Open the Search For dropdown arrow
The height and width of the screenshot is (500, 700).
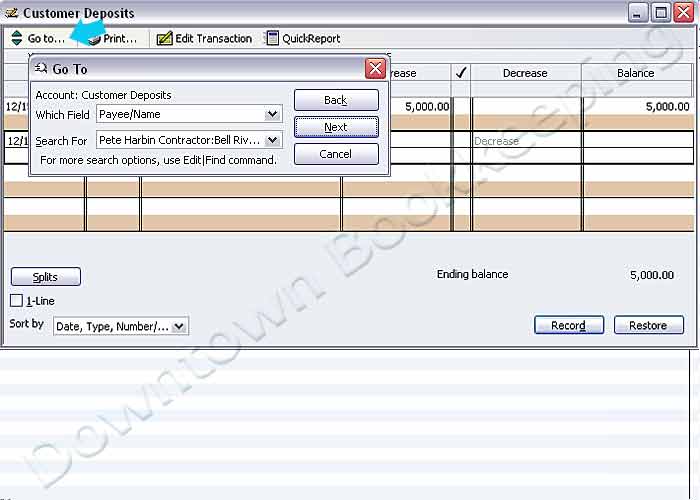[x=272, y=140]
